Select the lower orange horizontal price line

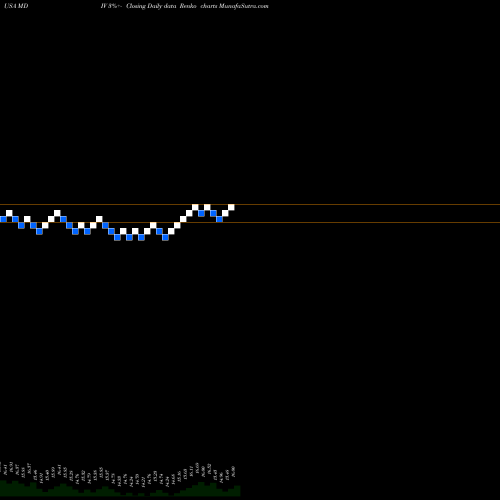(x=250, y=222)
